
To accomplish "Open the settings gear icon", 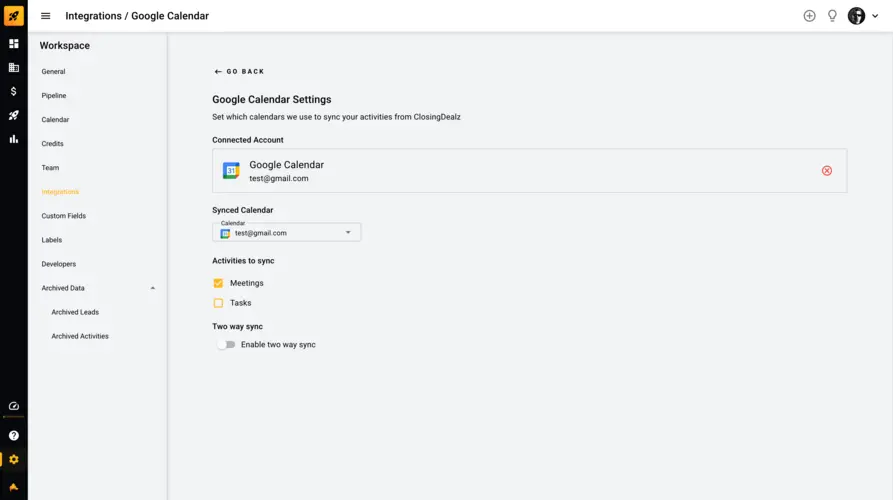I will [14, 460].
